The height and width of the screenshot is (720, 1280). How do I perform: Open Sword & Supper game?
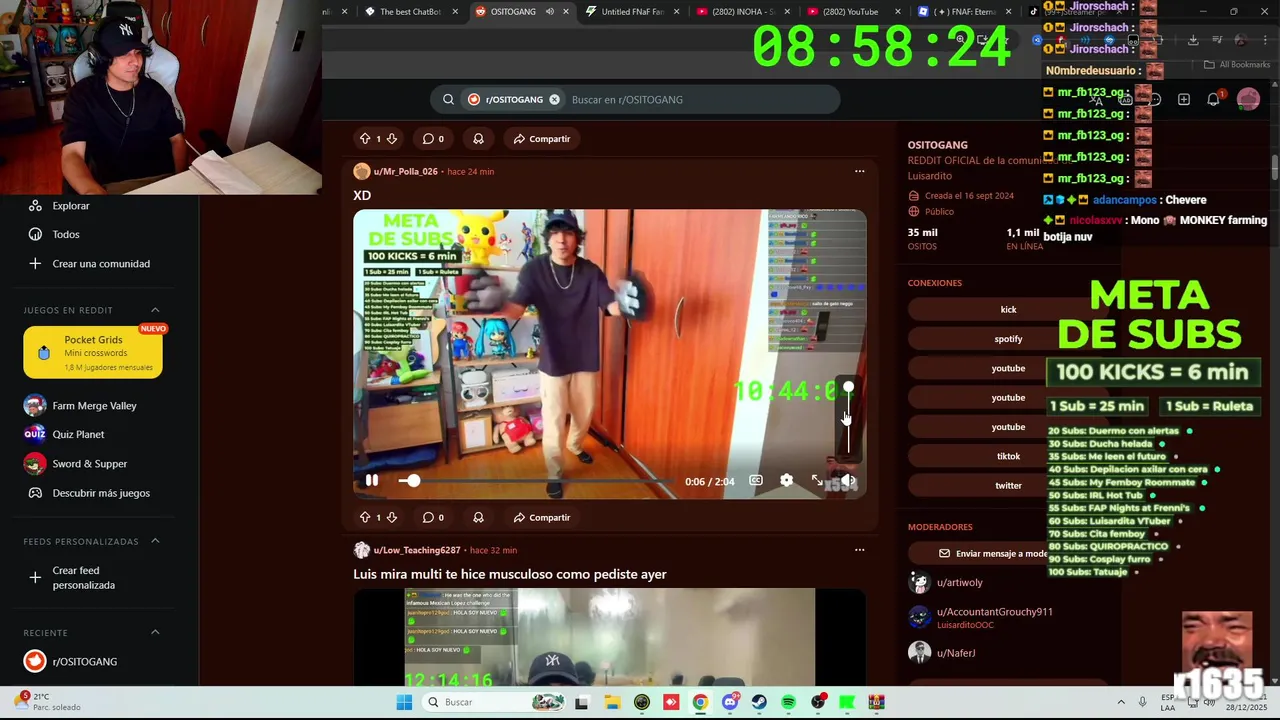tap(90, 464)
